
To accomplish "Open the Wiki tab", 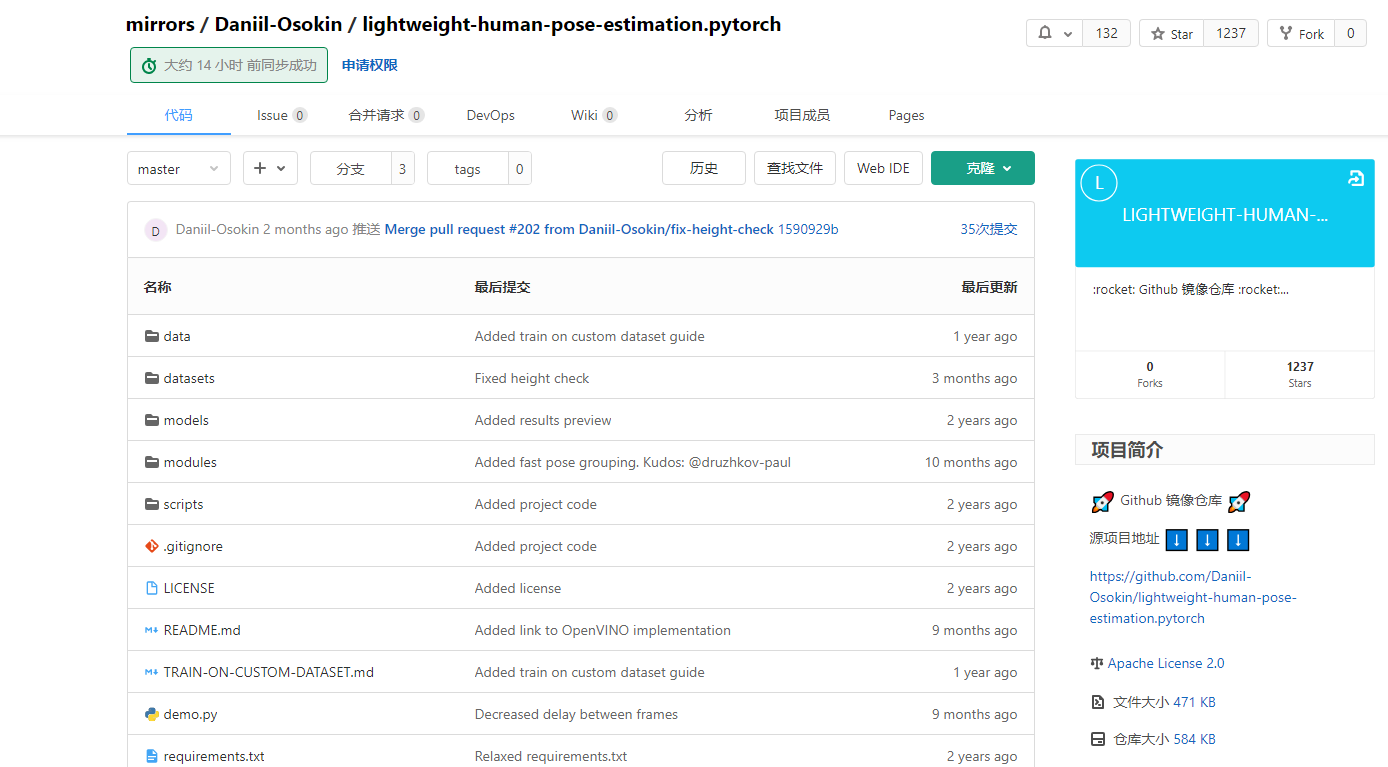I will (586, 115).
